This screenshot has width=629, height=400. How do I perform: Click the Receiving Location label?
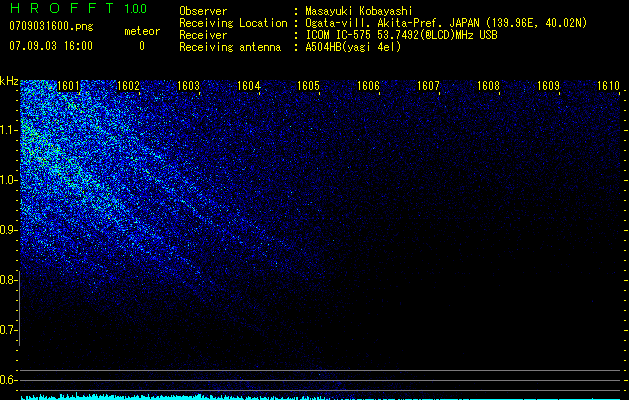pyautogui.click(x=233, y=23)
